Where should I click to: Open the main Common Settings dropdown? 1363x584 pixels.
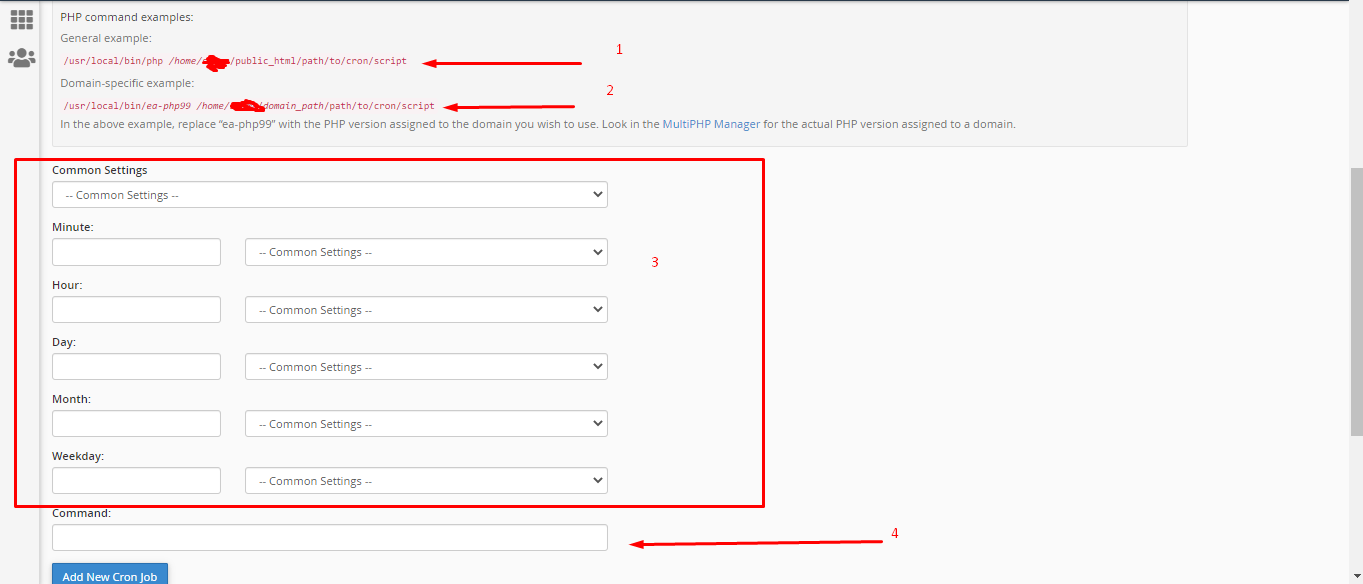point(330,194)
